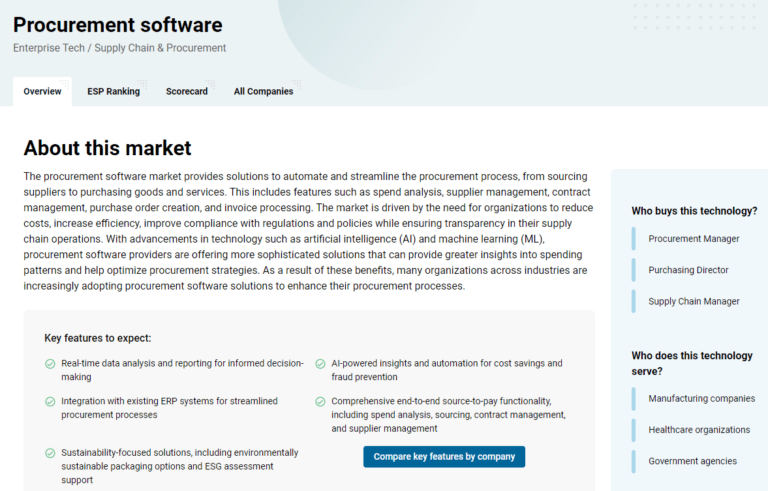Click the Procurement software page title

point(118,25)
